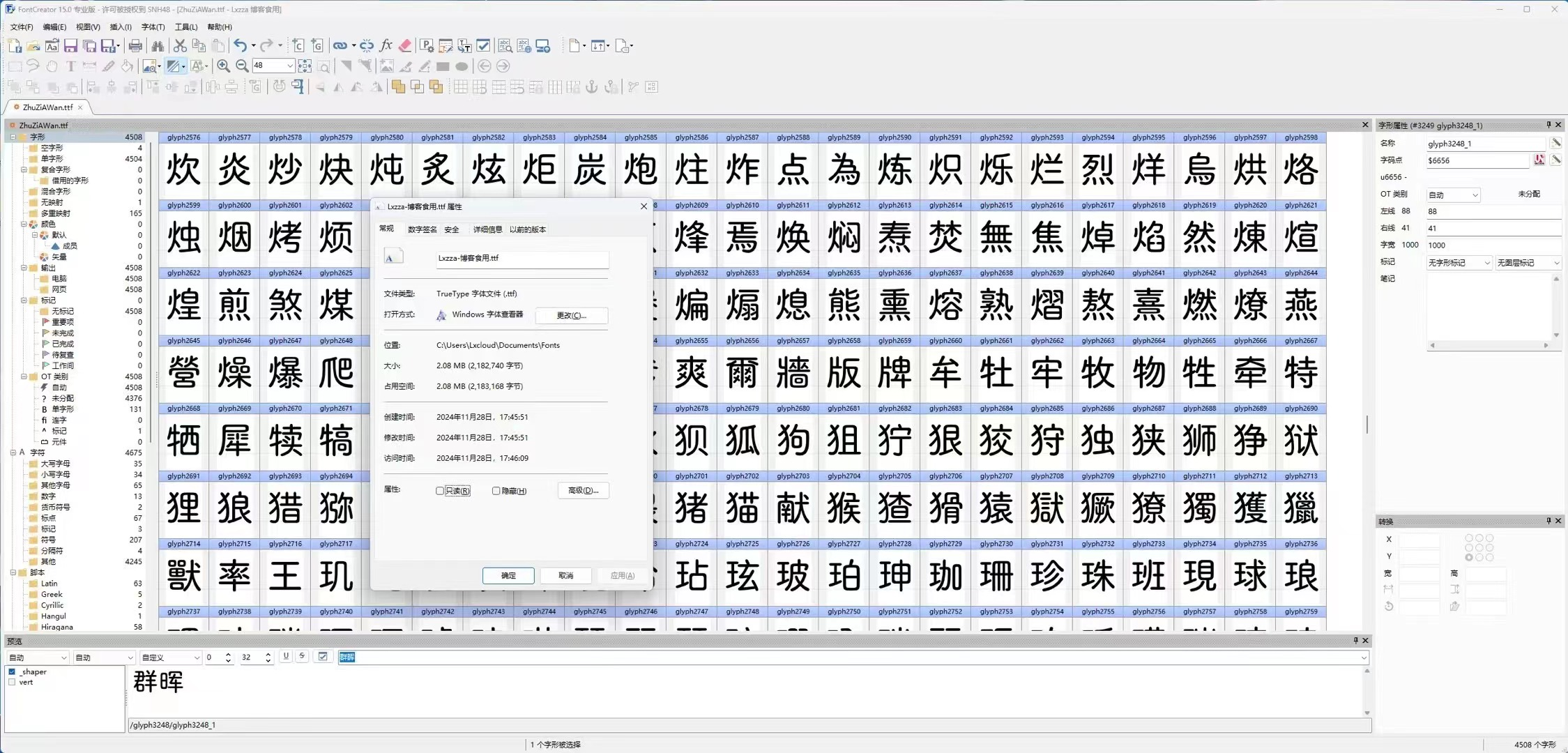1568x753 pixels.
Task: Enable the read-only (只读) checkbox
Action: coord(440,491)
